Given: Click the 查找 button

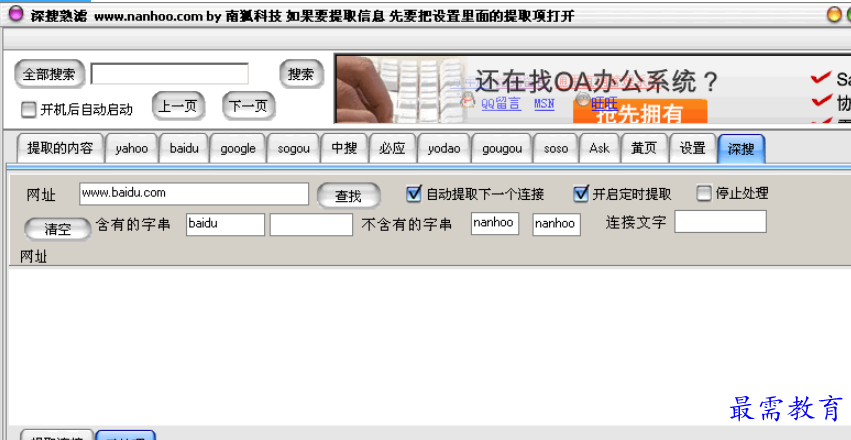Looking at the screenshot, I should click(348, 196).
